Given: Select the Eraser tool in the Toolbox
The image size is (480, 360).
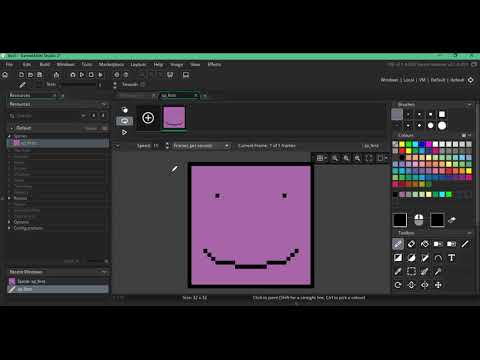Looking at the screenshot, I should click(411, 244).
